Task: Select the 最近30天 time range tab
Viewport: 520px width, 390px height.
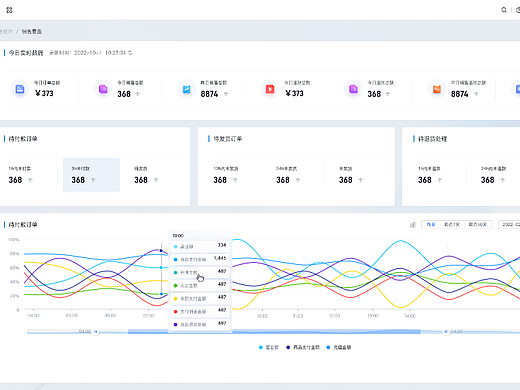Action: pyautogui.click(x=478, y=225)
